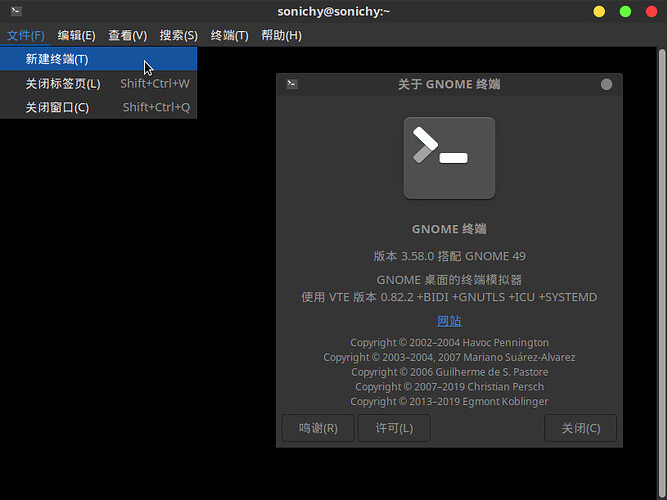Click the Shift+Ctrl+W shortcut label
This screenshot has height=500, width=667.
(x=155, y=83)
